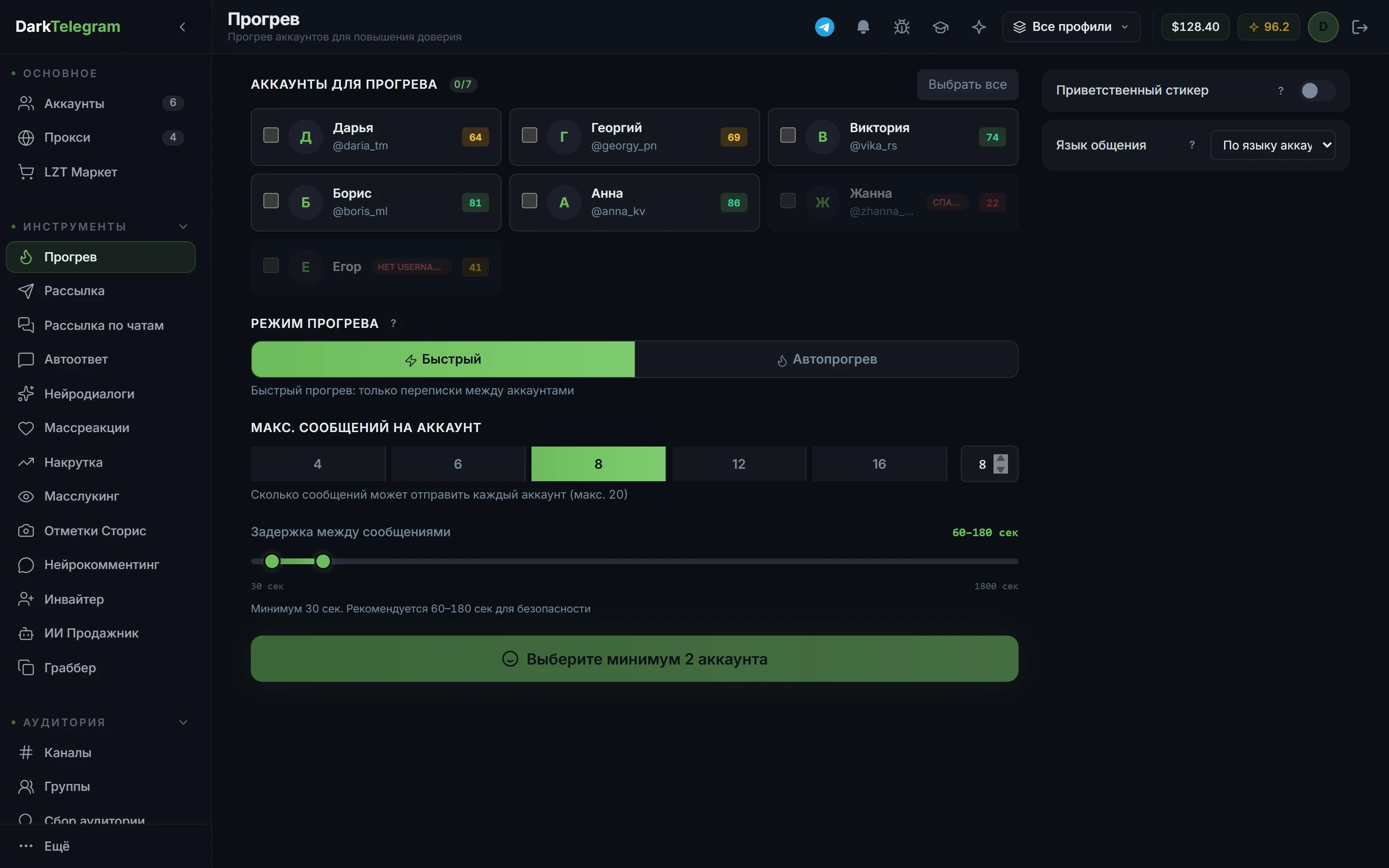Open notifications bell
This screenshot has width=1389, height=868.
863,27
